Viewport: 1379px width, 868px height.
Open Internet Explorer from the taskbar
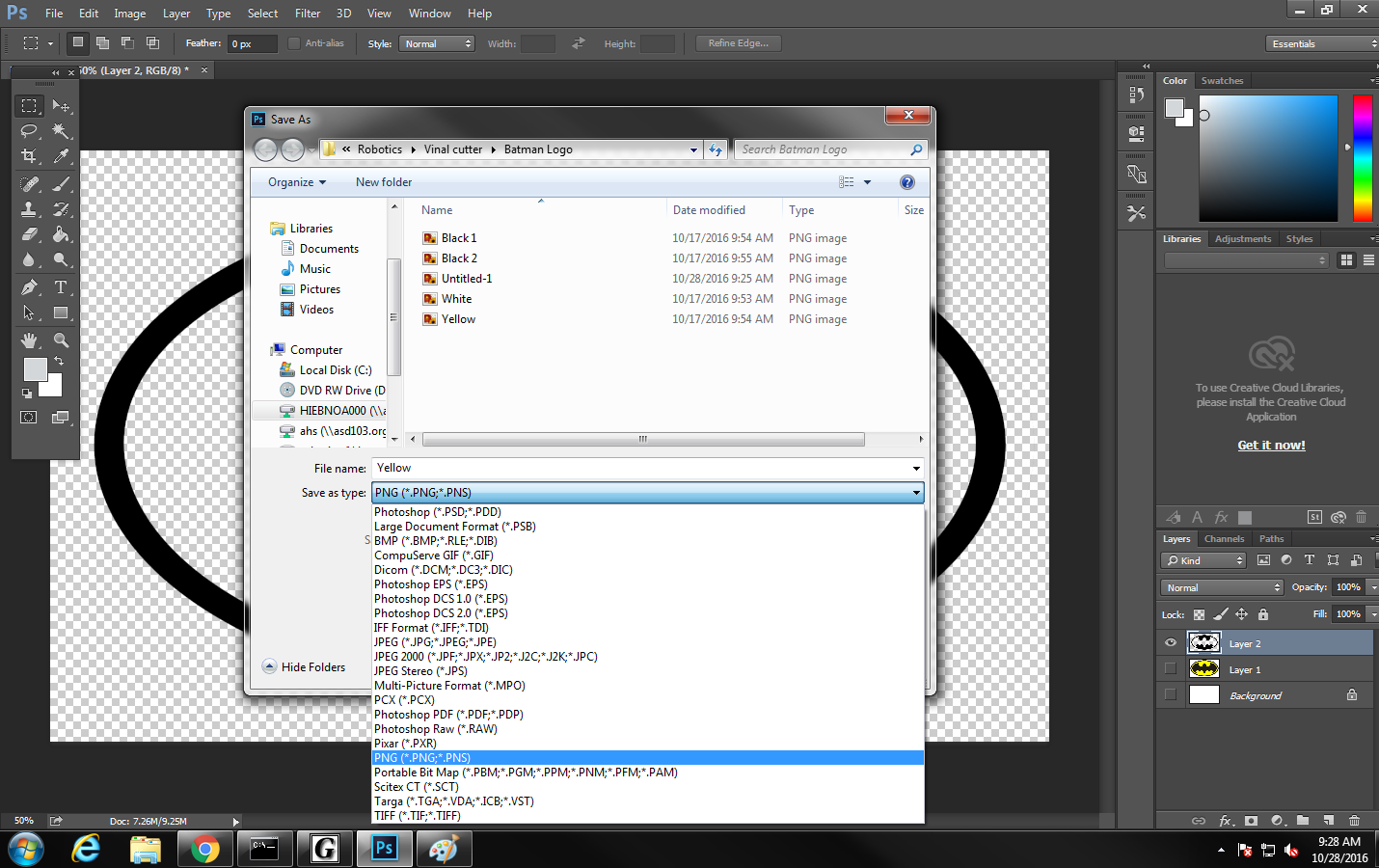click(86, 848)
